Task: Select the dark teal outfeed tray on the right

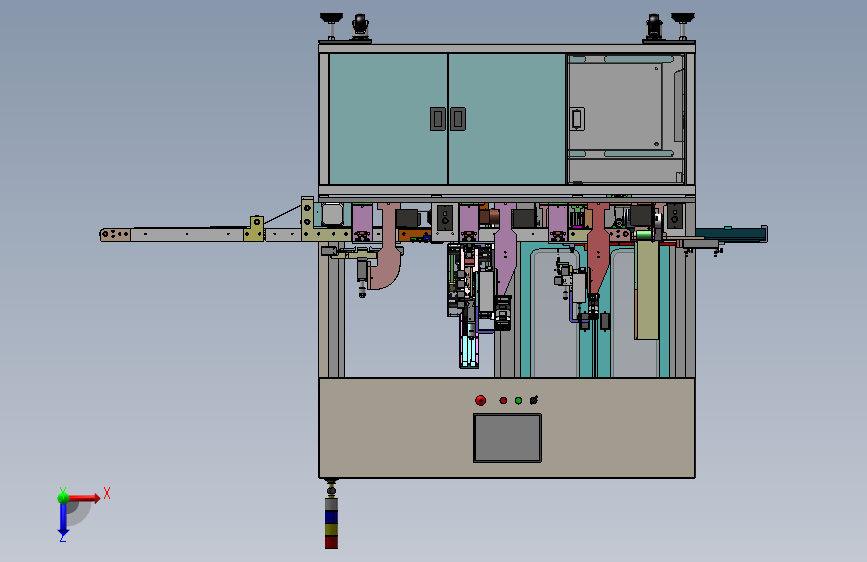Action: coord(731,234)
